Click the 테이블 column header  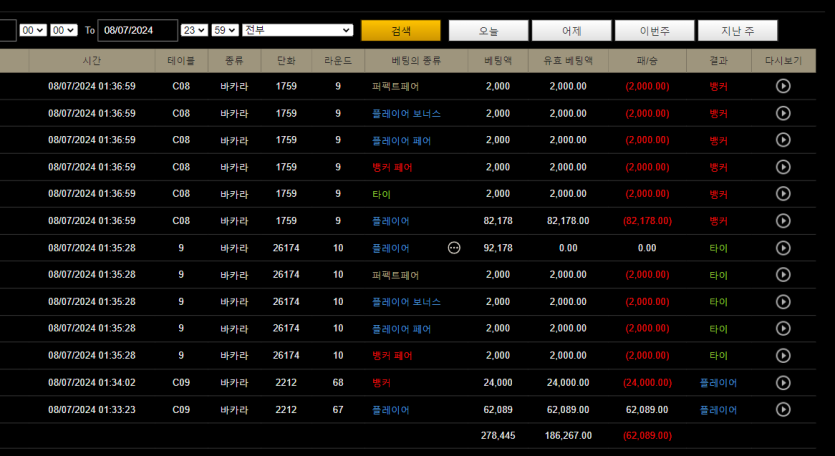181,61
